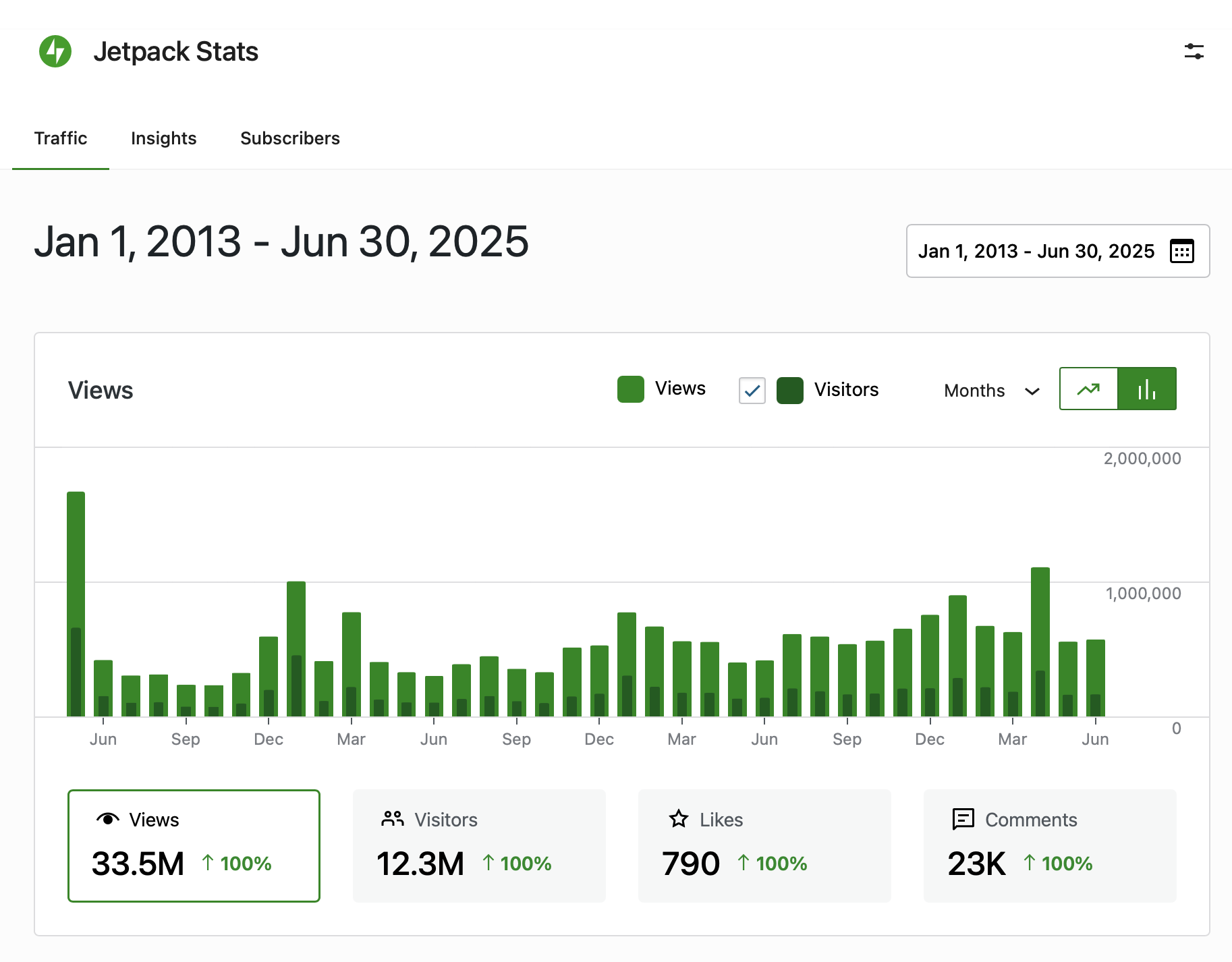This screenshot has width=1232, height=962.
Task: Select the Visitors 12.3M stat card
Action: (479, 845)
